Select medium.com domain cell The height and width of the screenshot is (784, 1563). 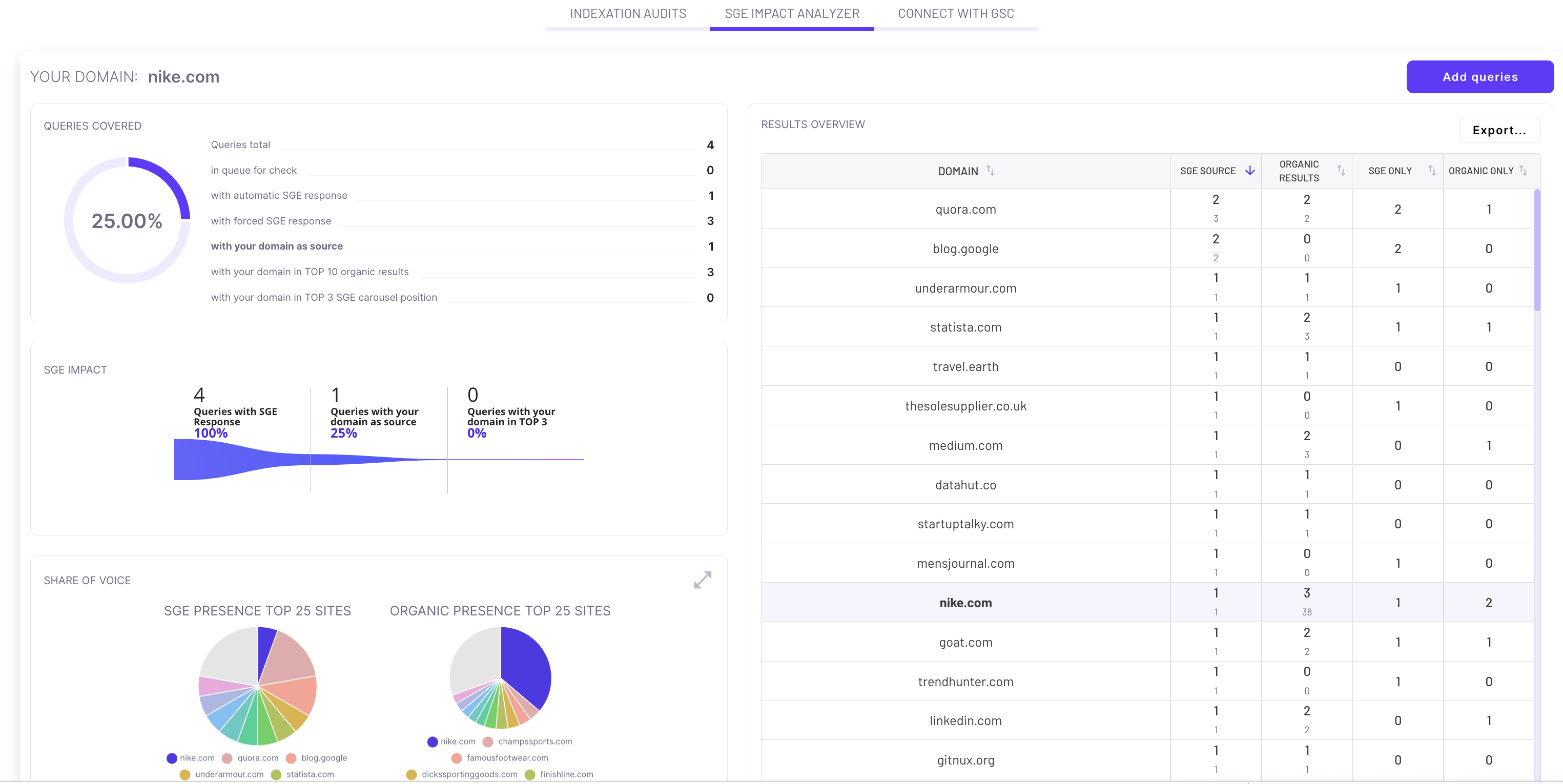click(965, 445)
